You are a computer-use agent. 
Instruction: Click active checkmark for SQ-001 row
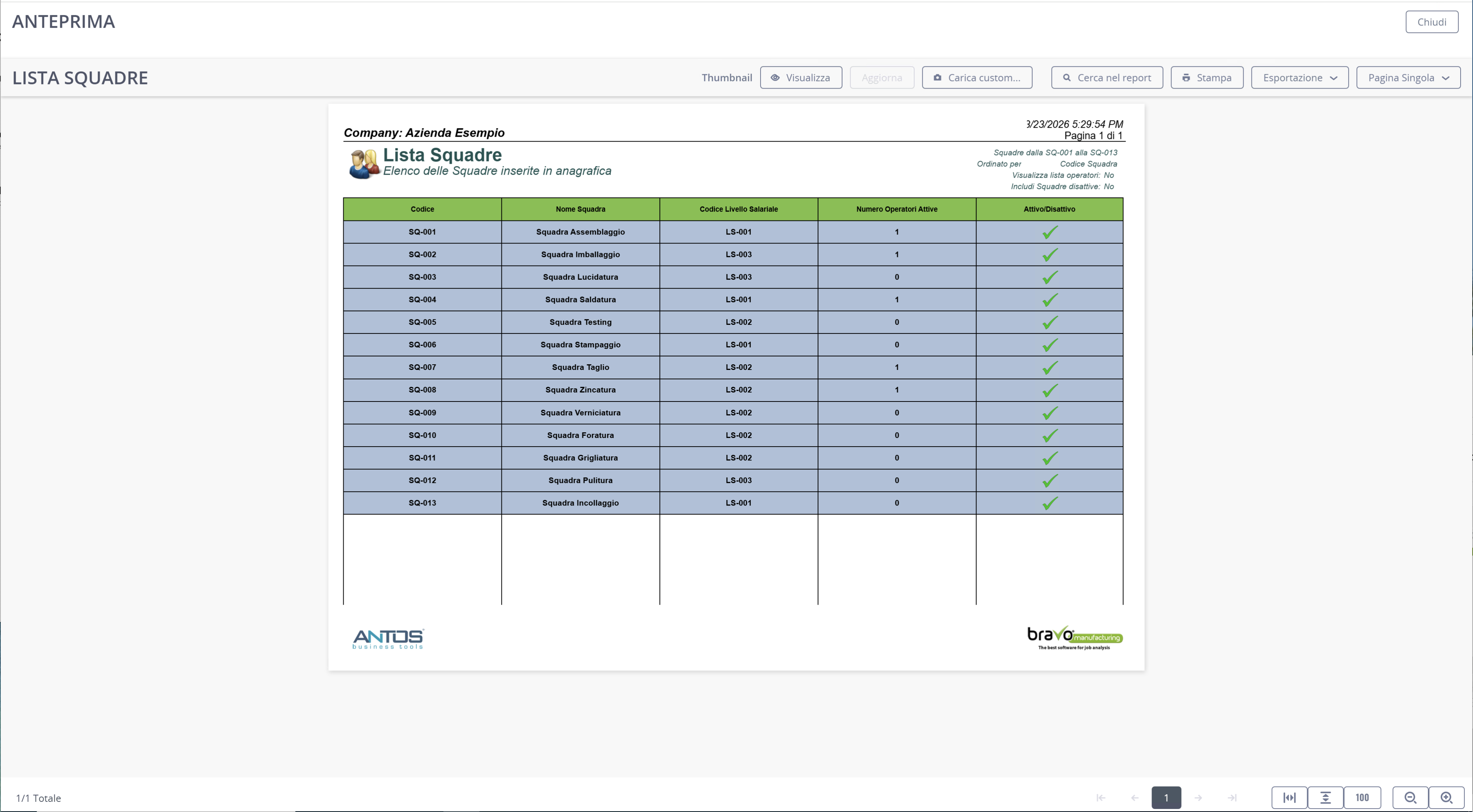[x=1050, y=232]
